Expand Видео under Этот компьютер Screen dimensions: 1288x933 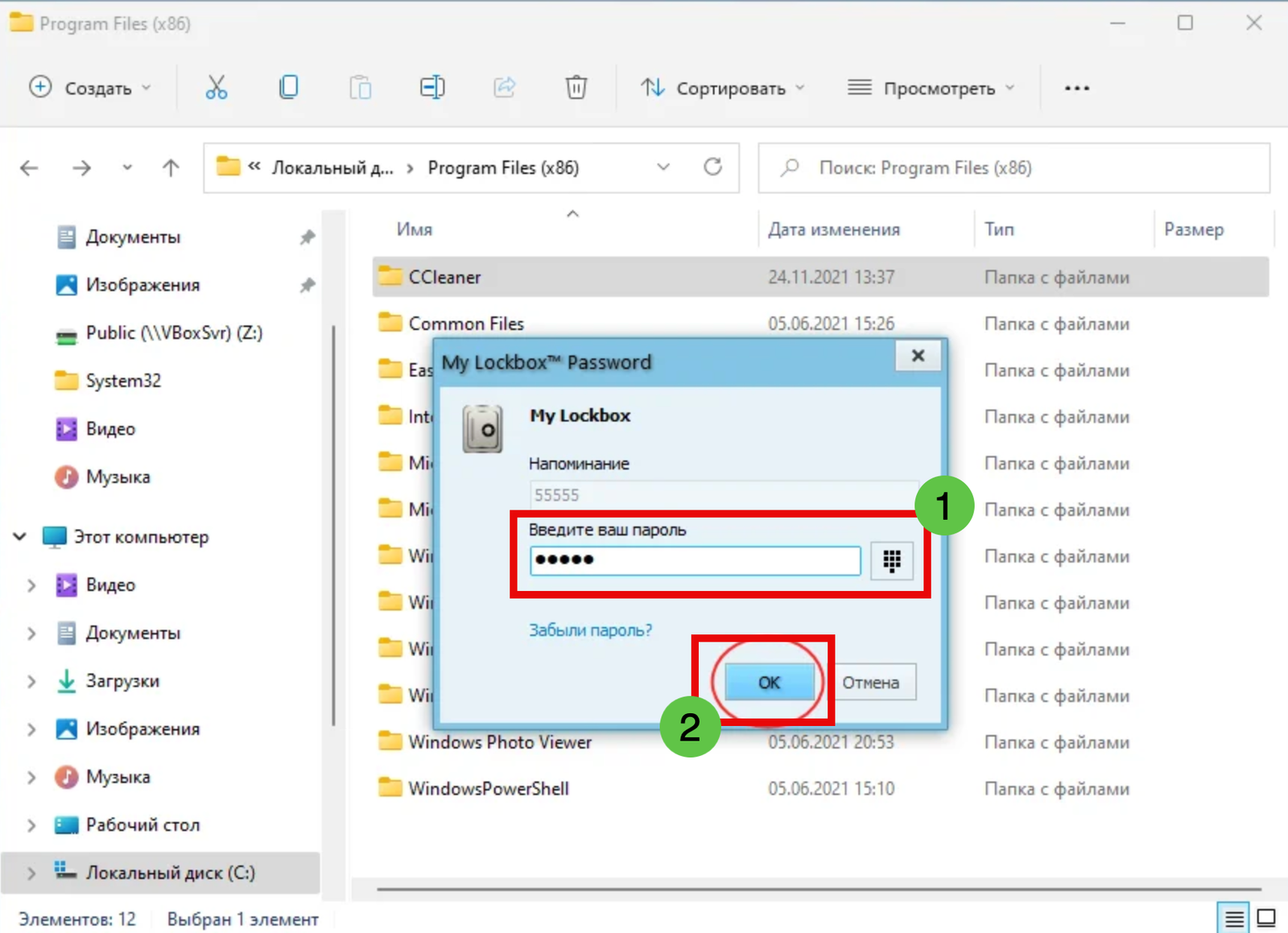31,585
